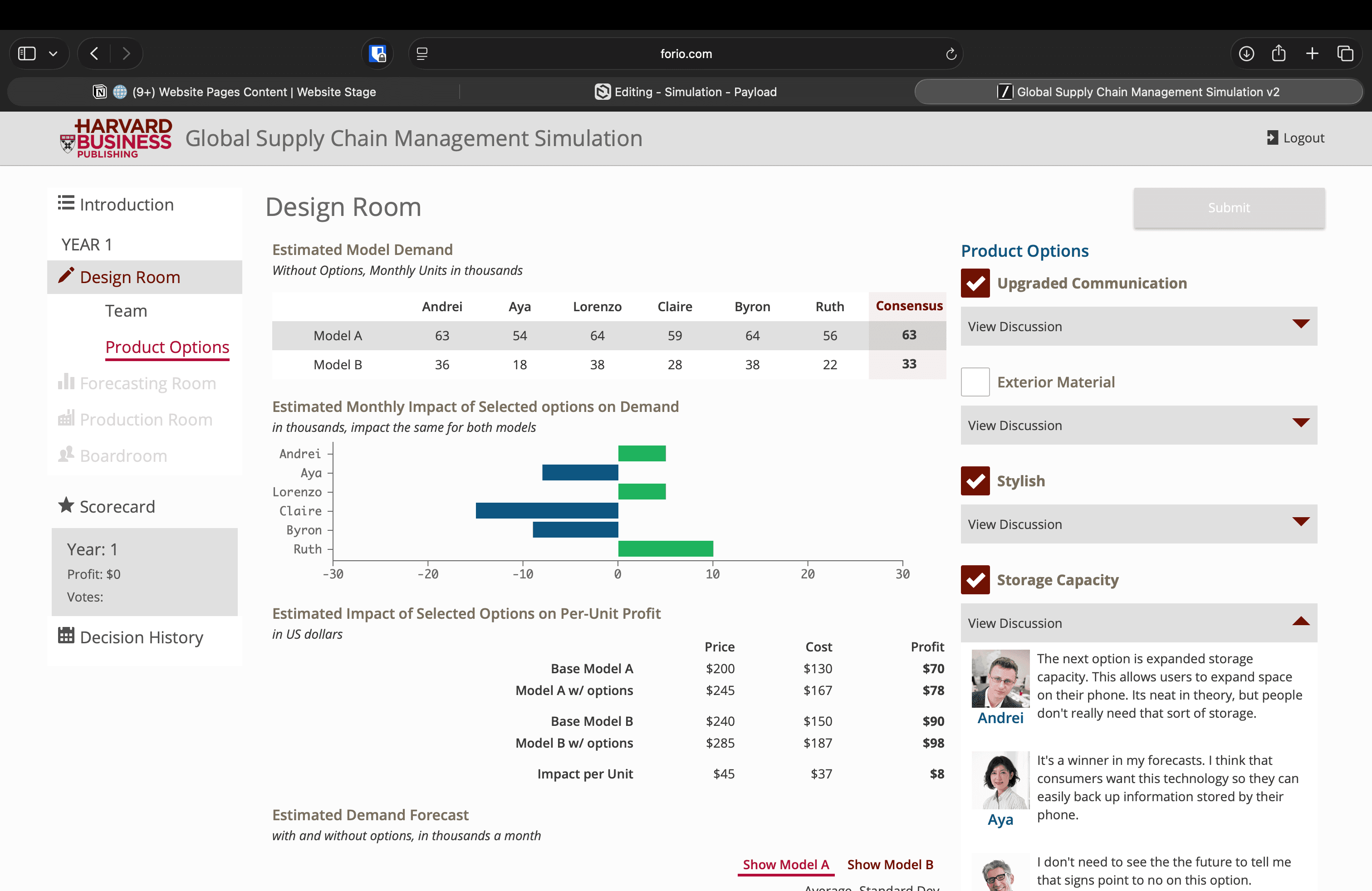Open Decision History in sidebar
This screenshot has height=891, width=1372.
click(141, 637)
